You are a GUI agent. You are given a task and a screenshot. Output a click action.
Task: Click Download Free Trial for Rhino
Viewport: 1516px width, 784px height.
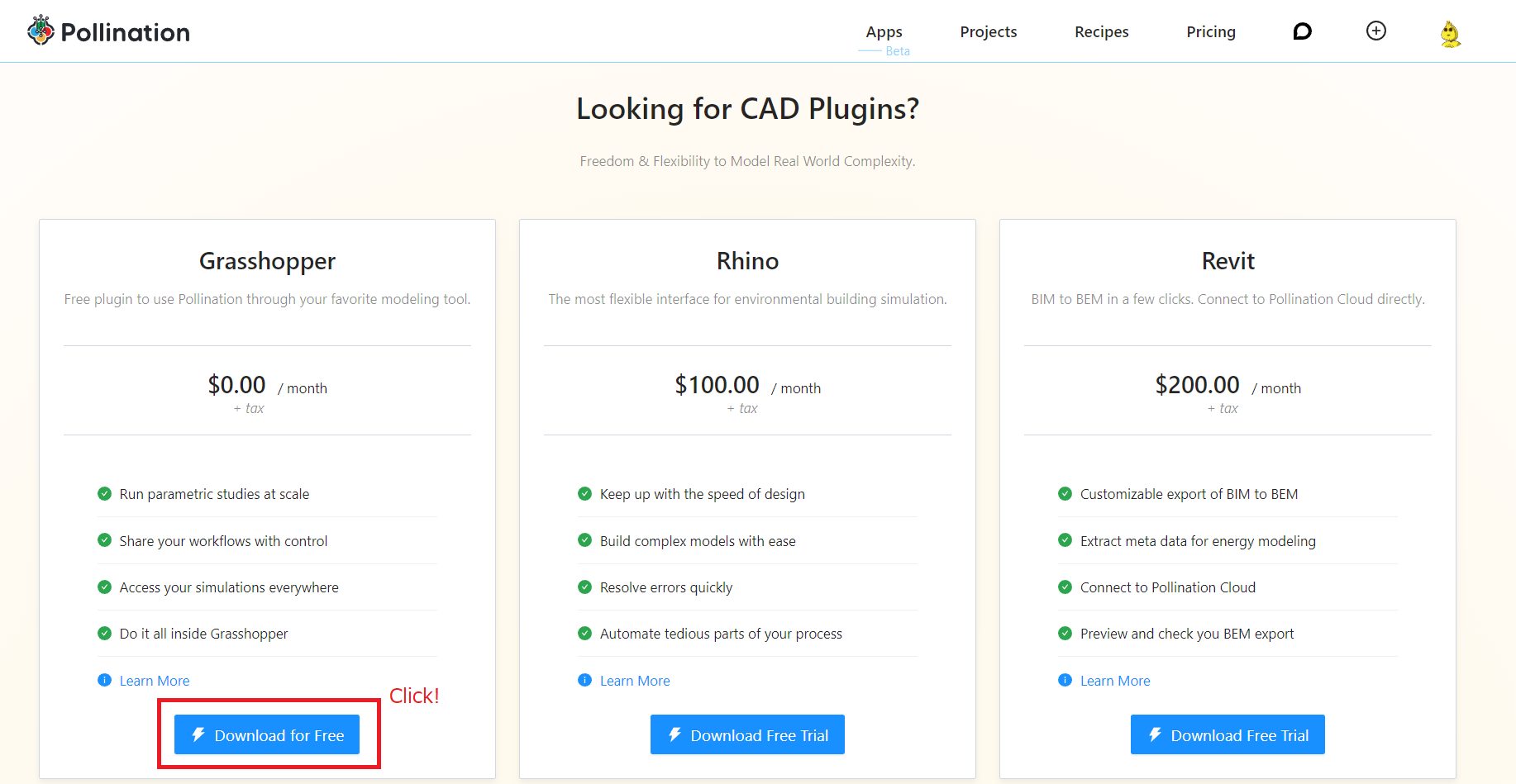click(747, 734)
